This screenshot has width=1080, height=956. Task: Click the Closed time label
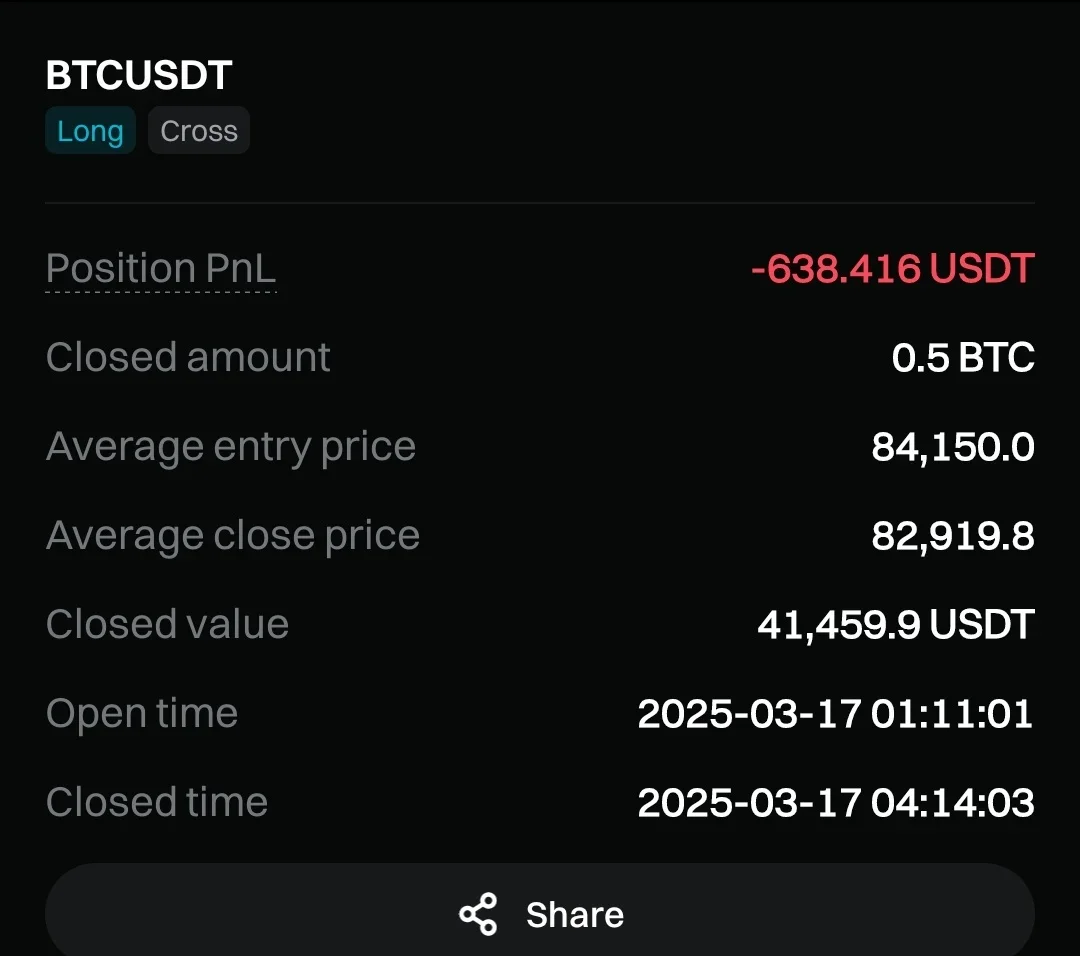tap(157, 803)
